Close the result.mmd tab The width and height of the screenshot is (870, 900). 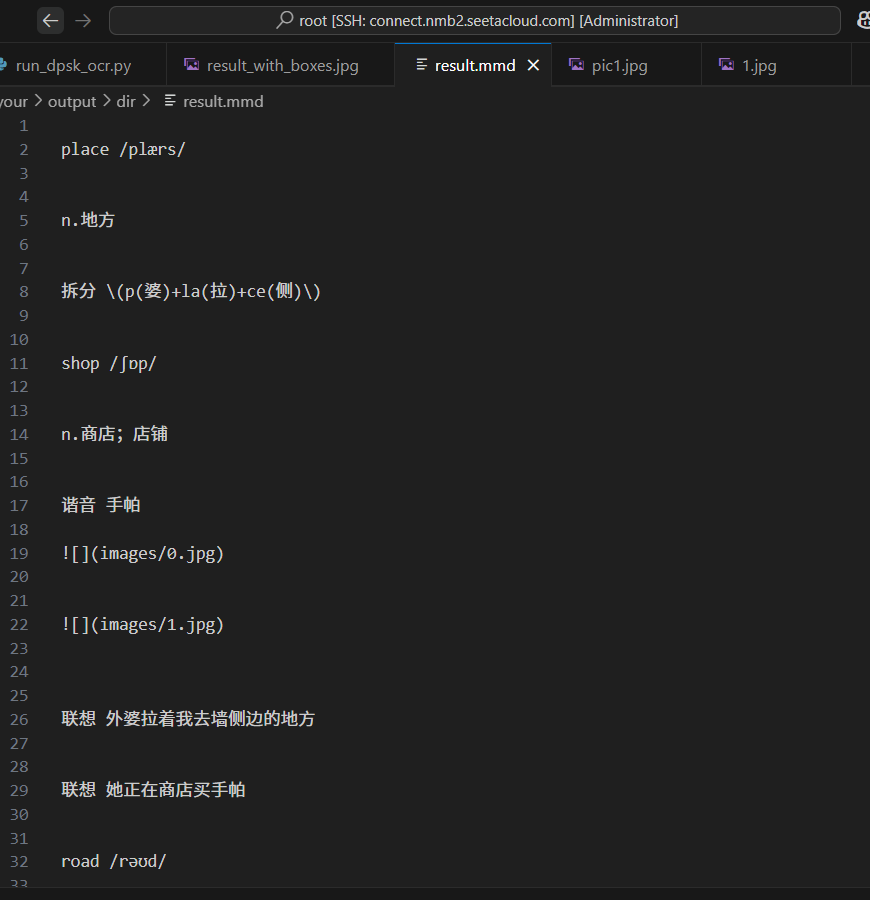533,64
